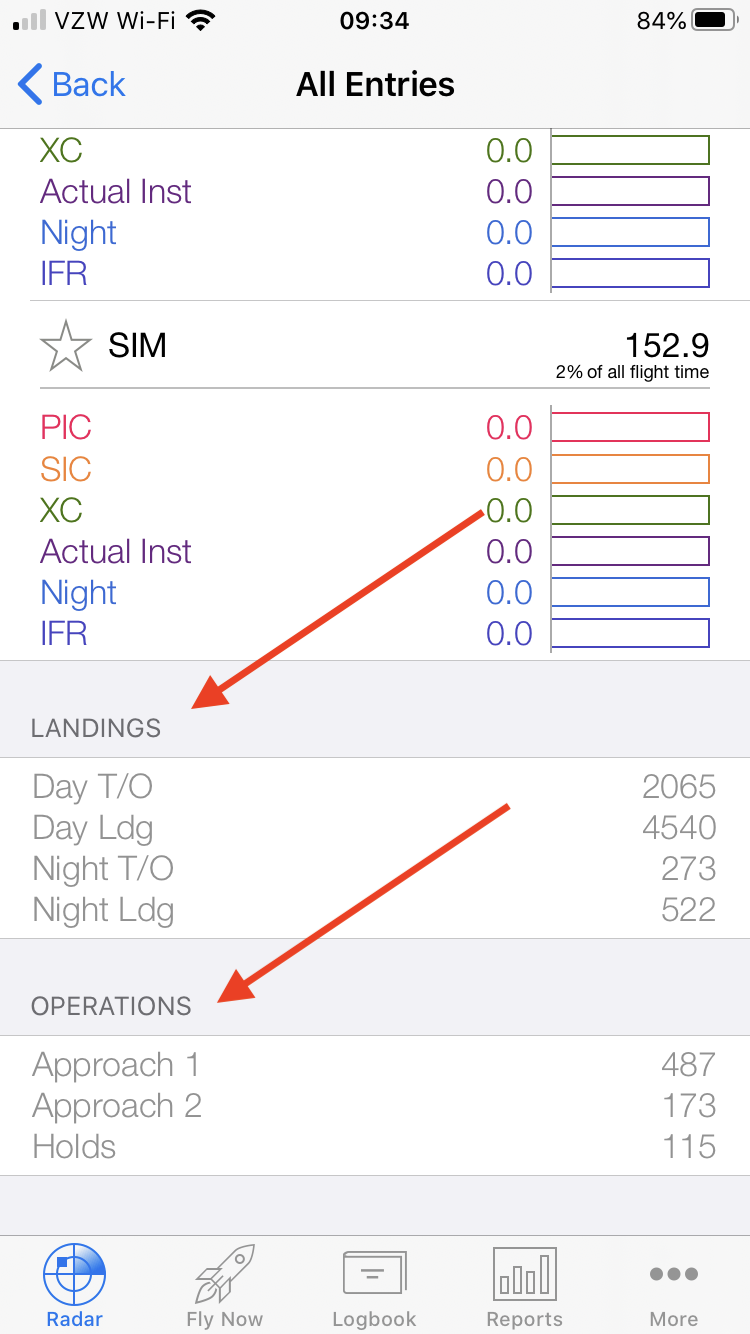Select the SIM Night blue label

78,593
